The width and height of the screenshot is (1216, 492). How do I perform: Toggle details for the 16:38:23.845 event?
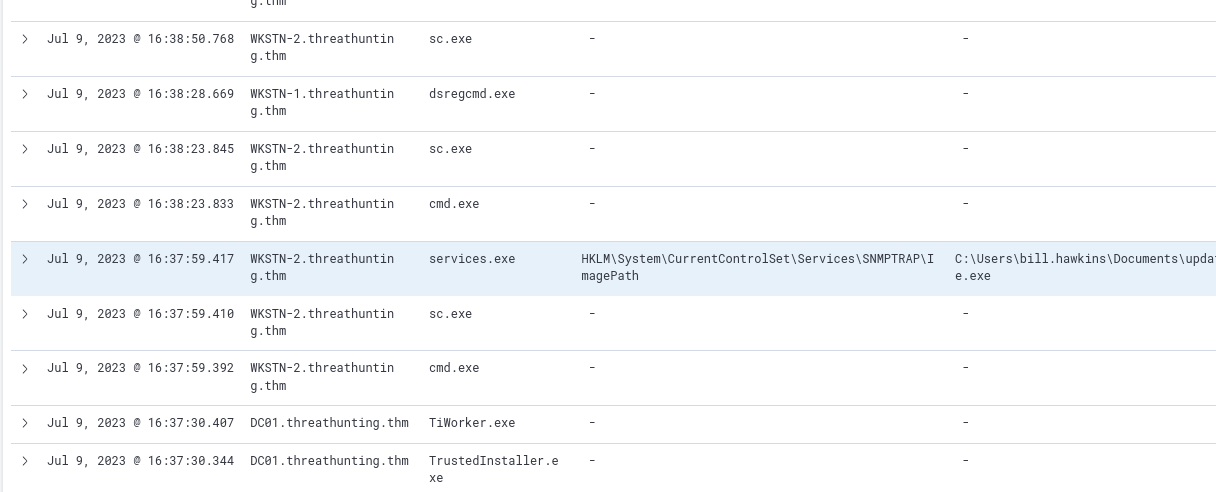click(x=25, y=149)
